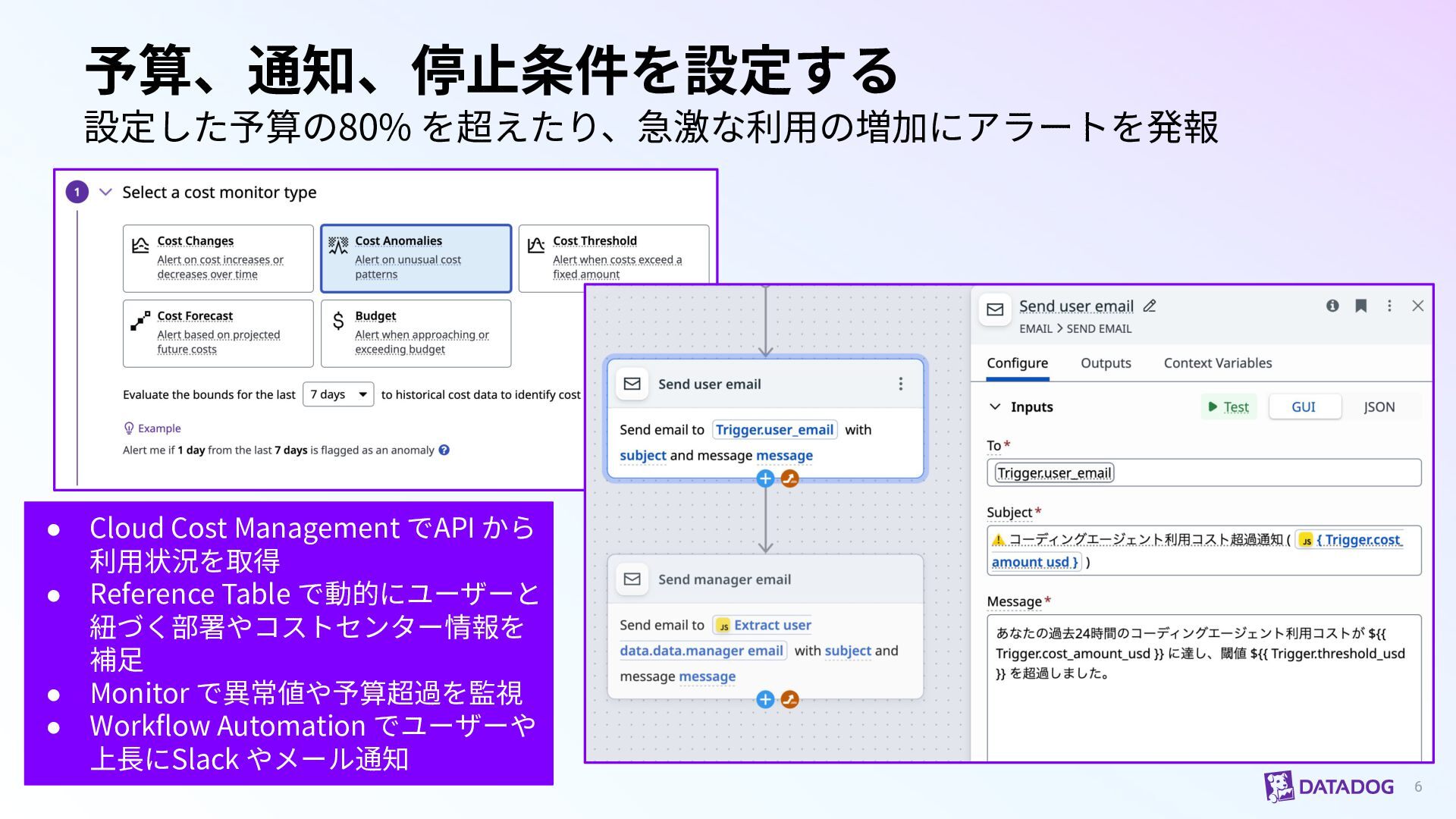
Task: Select the Cost Forecast monitor type
Action: pyautogui.click(x=218, y=334)
